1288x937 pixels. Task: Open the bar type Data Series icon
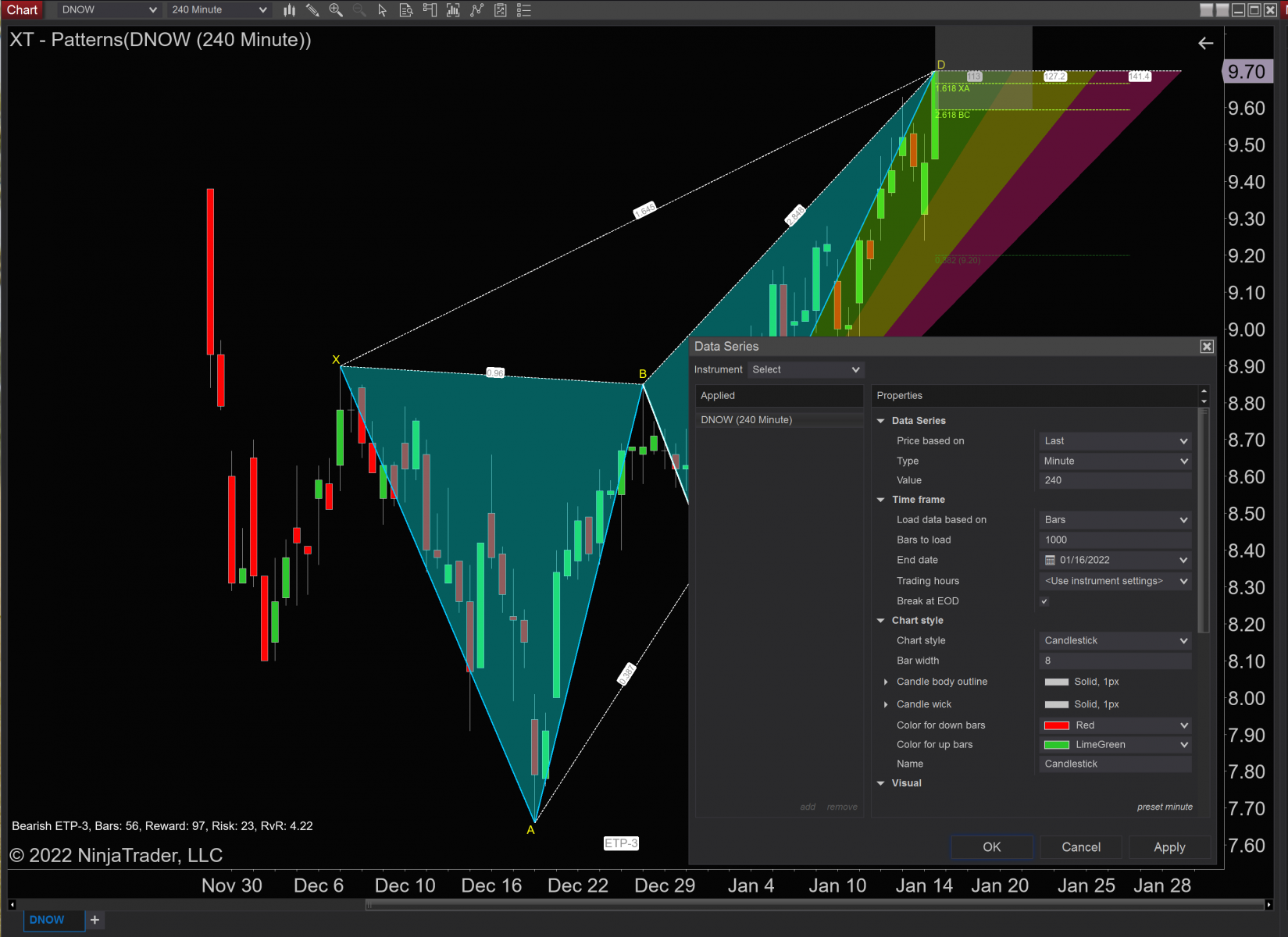point(290,10)
